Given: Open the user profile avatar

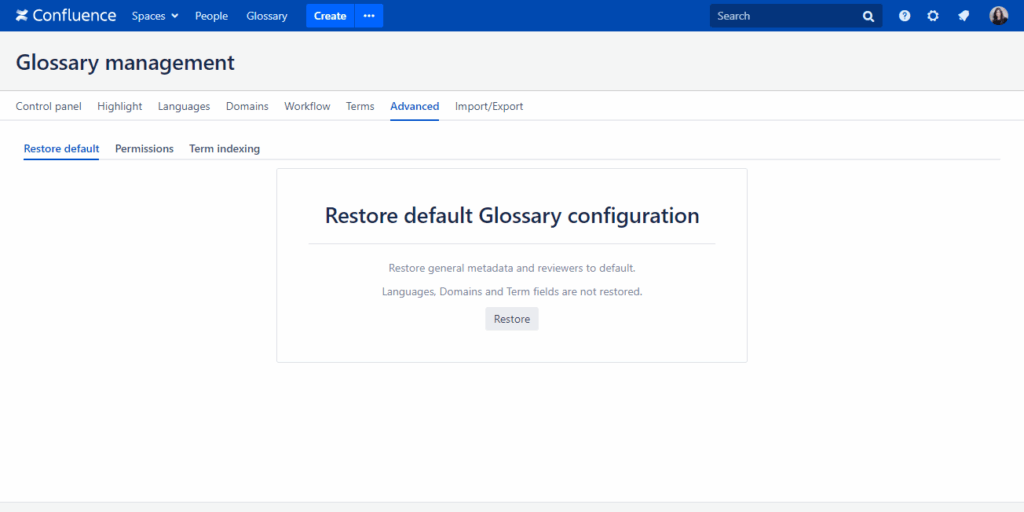Looking at the screenshot, I should coord(998,16).
